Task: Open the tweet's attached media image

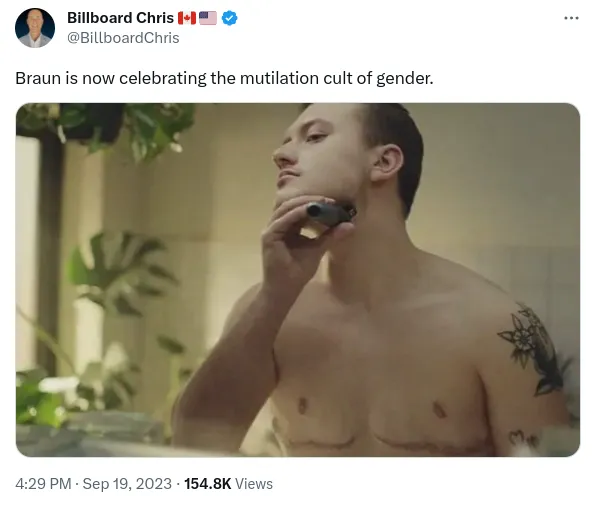Action: pos(298,280)
